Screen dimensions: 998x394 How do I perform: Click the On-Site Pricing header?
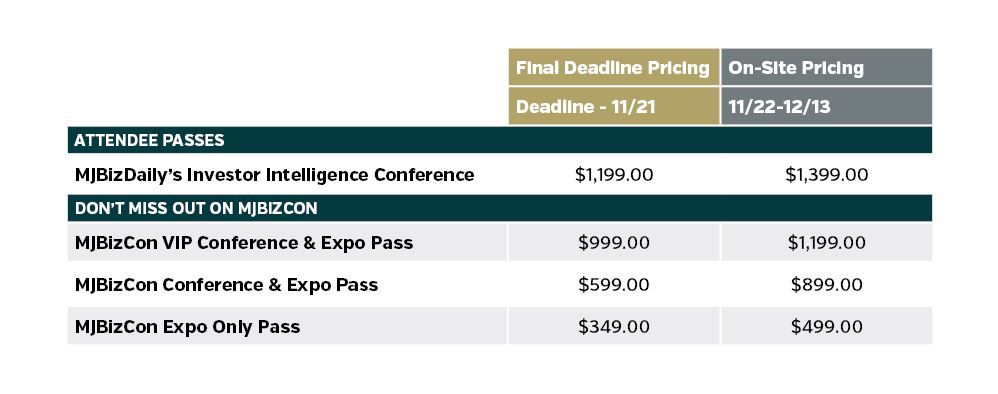(x=826, y=67)
